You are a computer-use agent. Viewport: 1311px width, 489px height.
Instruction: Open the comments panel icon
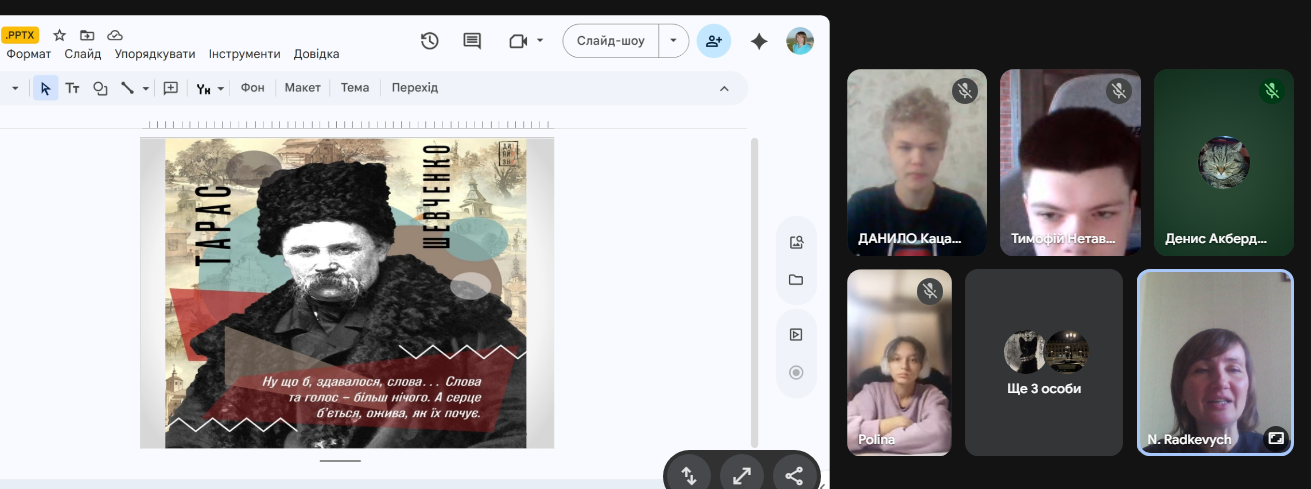(472, 41)
